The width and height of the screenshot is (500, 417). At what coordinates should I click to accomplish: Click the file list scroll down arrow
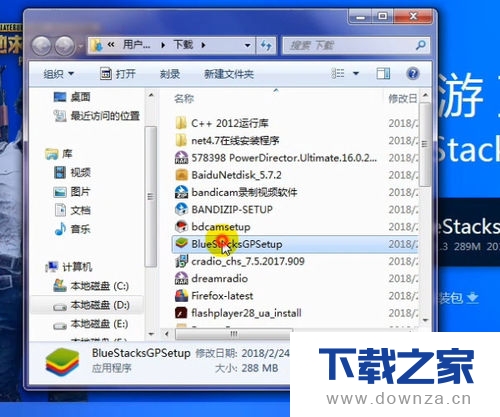point(425,320)
